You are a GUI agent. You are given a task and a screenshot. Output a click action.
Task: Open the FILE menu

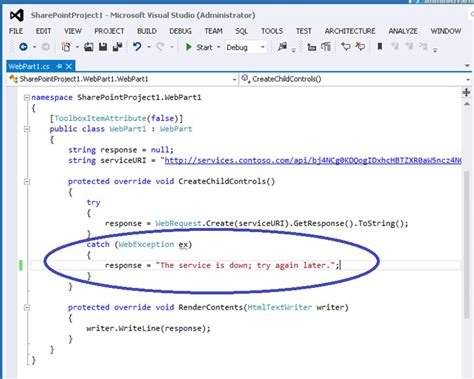pyautogui.click(x=16, y=31)
